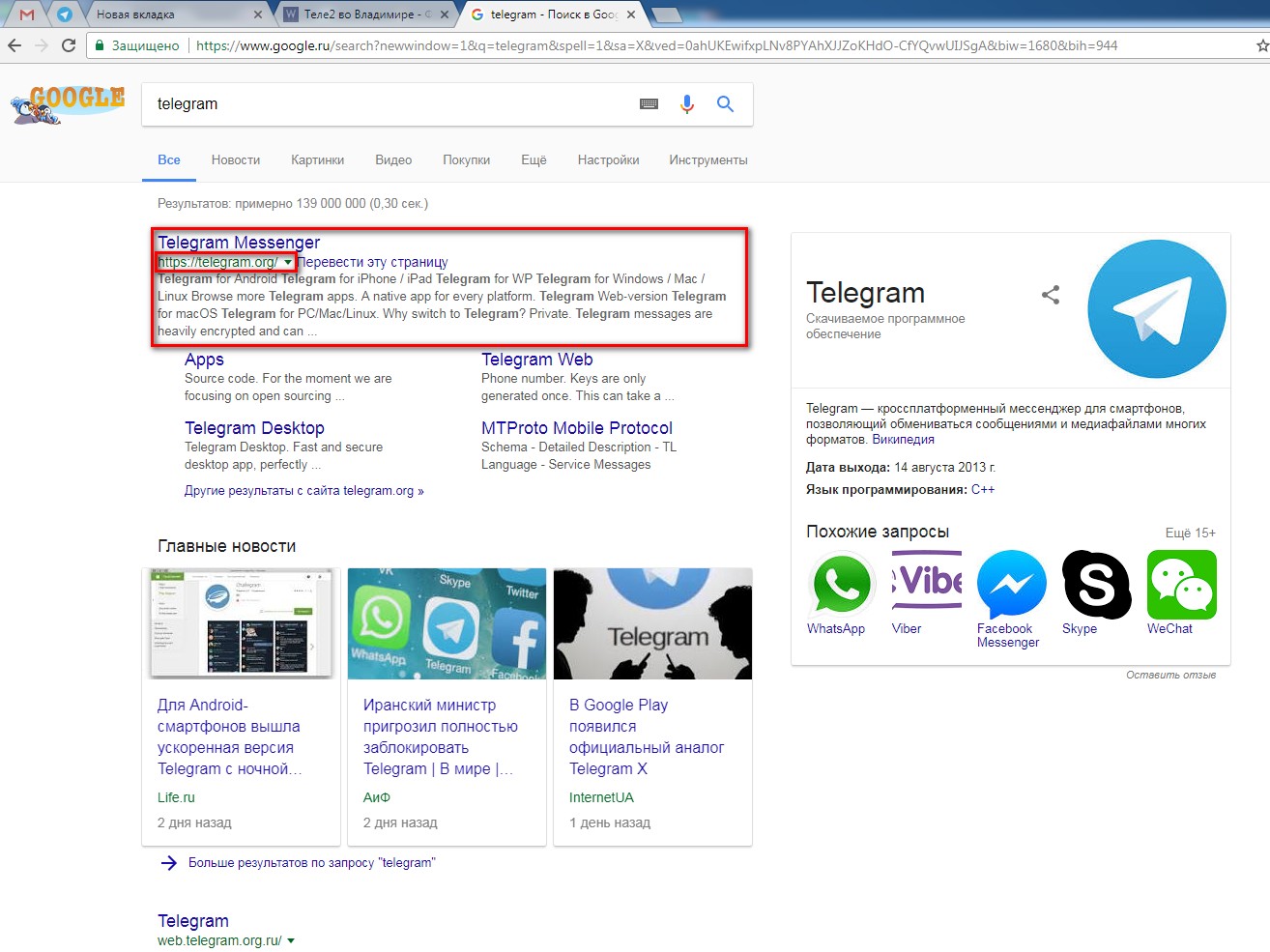
Task: Open the Telegram Desktop sitelink
Action: click(x=254, y=428)
